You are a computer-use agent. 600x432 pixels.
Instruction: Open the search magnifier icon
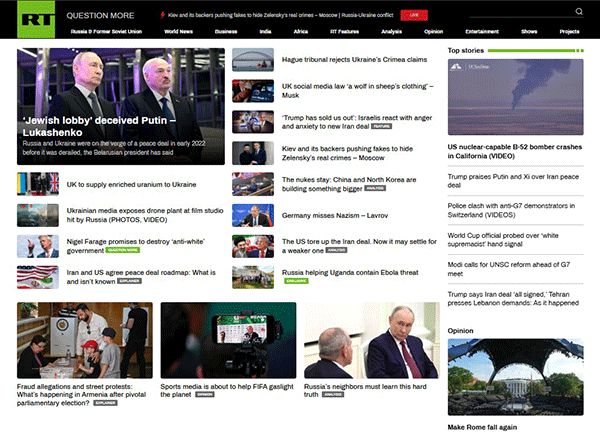[579, 11]
